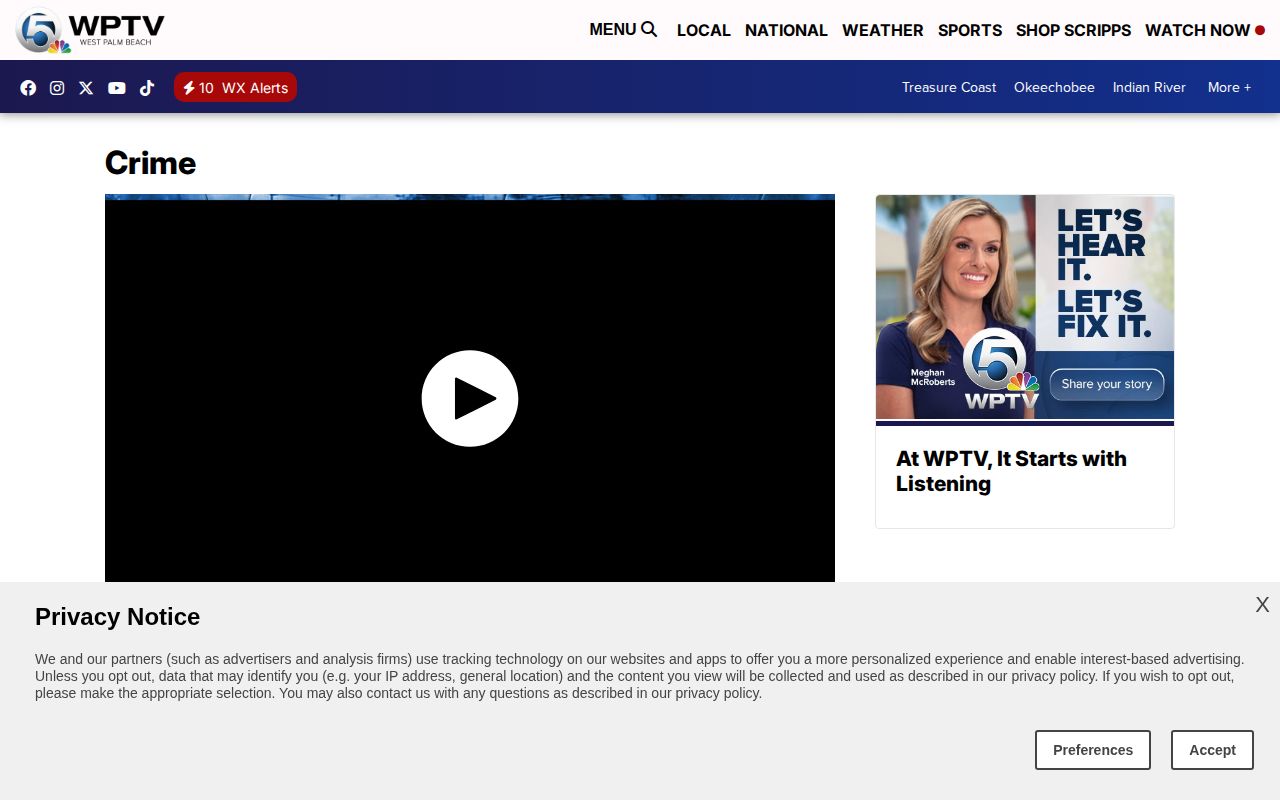
Task: Expand the More + regions menu
Action: [1229, 87]
